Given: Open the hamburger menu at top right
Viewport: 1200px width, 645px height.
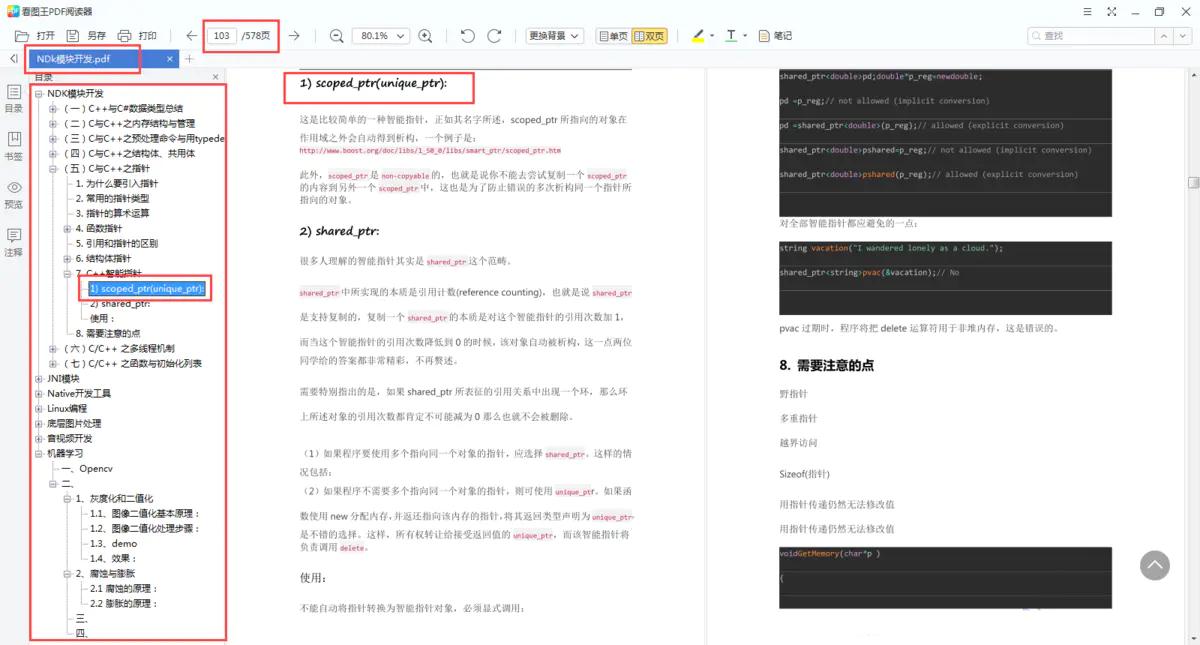Looking at the screenshot, I should click(1086, 11).
